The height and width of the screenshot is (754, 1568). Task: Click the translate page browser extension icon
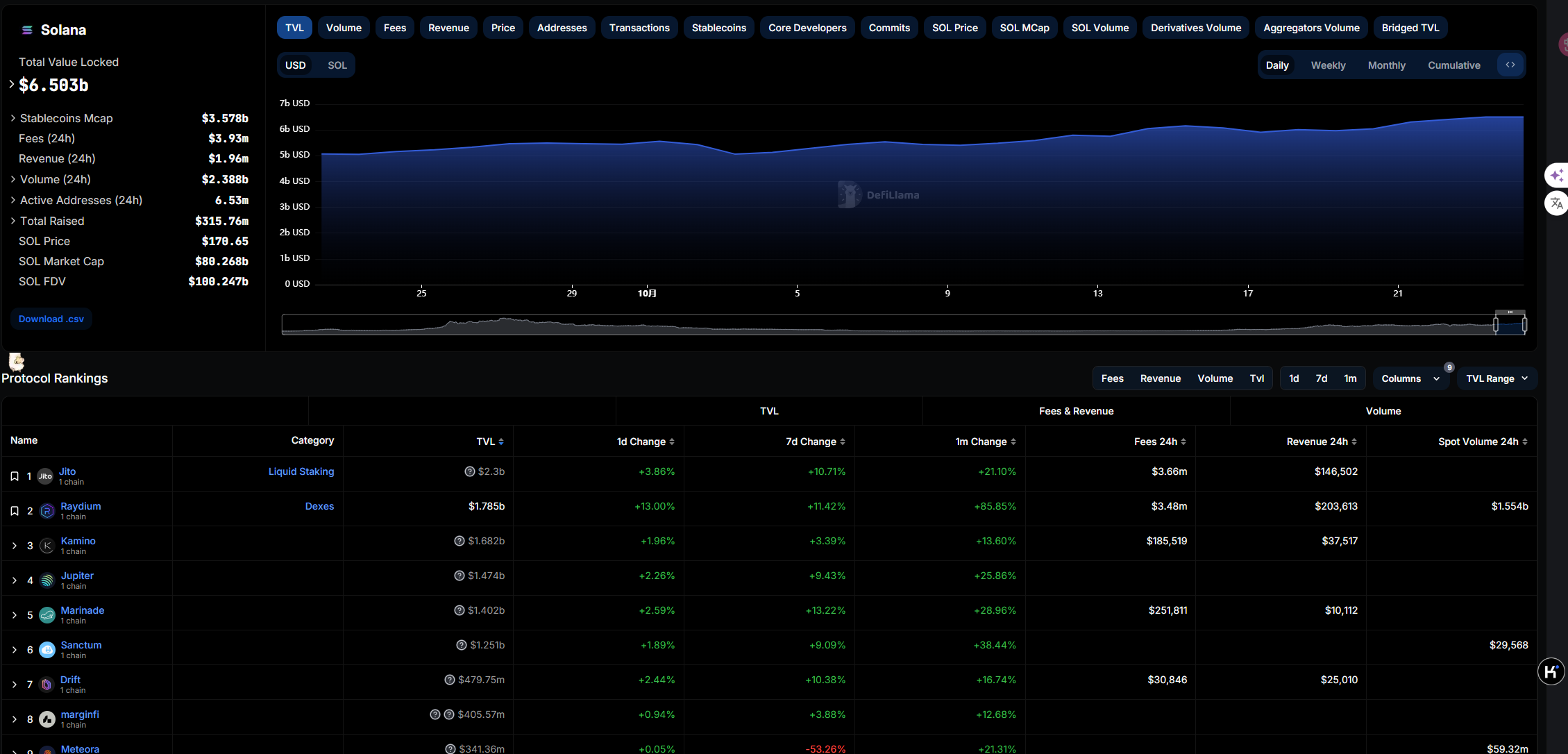(1557, 203)
